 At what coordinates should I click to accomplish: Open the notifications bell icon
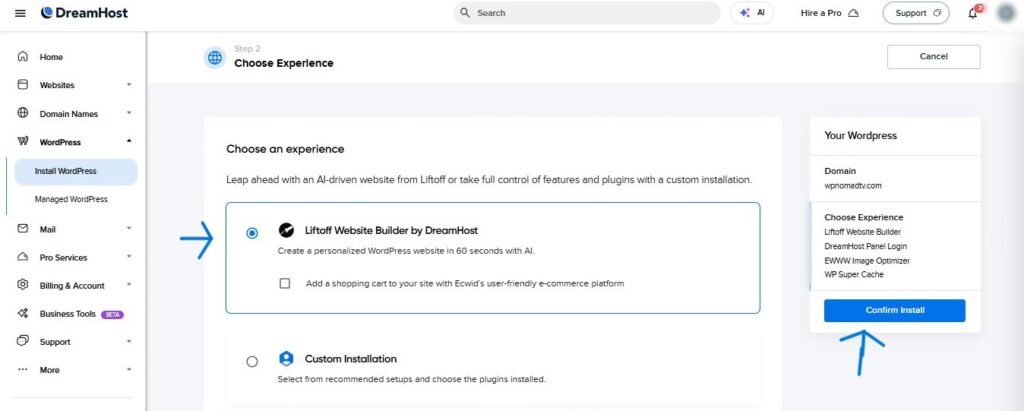973,13
